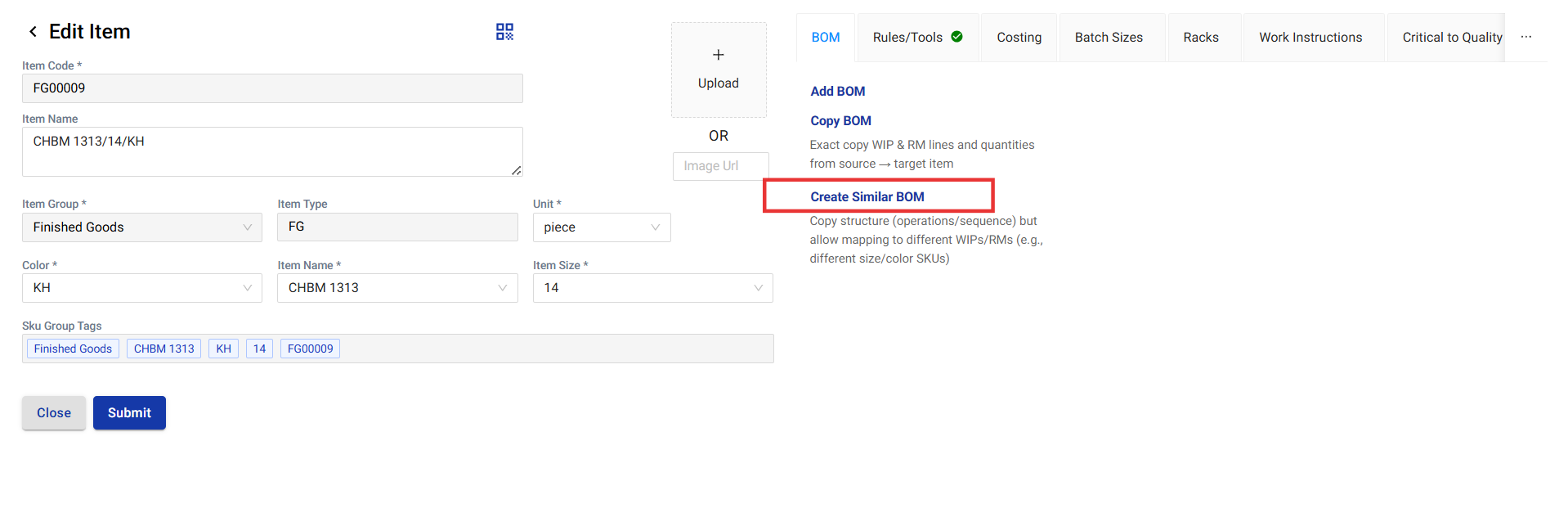The width and height of the screenshot is (1568, 531).
Task: Go to the Work Instructions tab
Action: pyautogui.click(x=1310, y=38)
